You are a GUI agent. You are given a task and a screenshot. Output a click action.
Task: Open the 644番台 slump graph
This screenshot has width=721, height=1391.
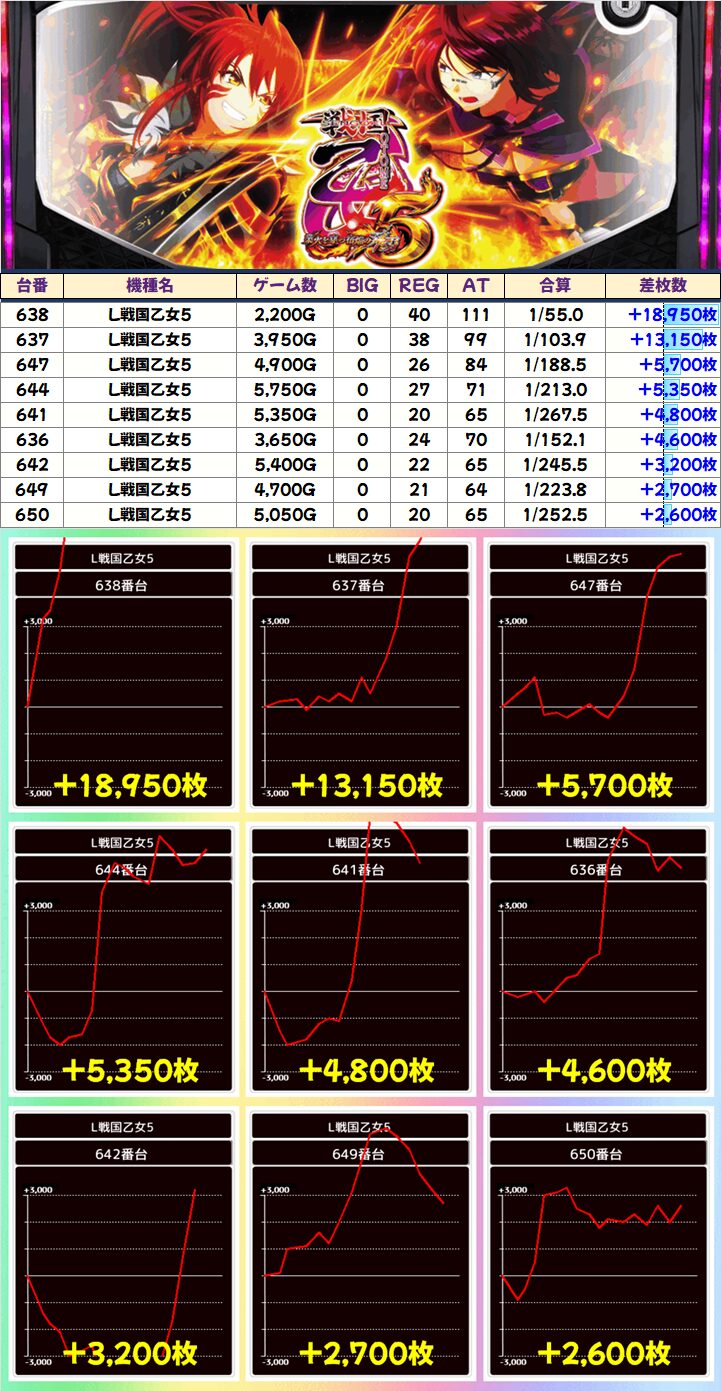click(123, 959)
